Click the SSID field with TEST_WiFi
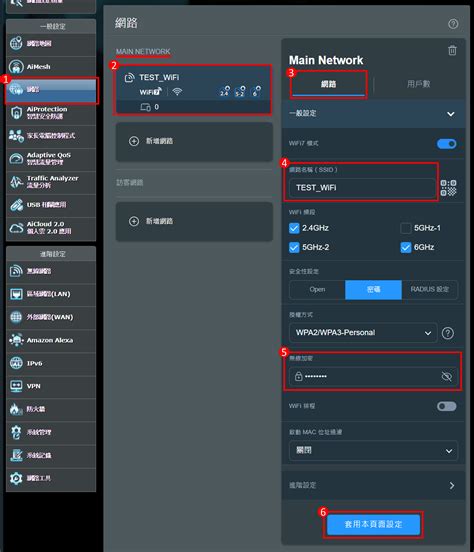Viewport: 474px width, 552px height. coord(362,188)
